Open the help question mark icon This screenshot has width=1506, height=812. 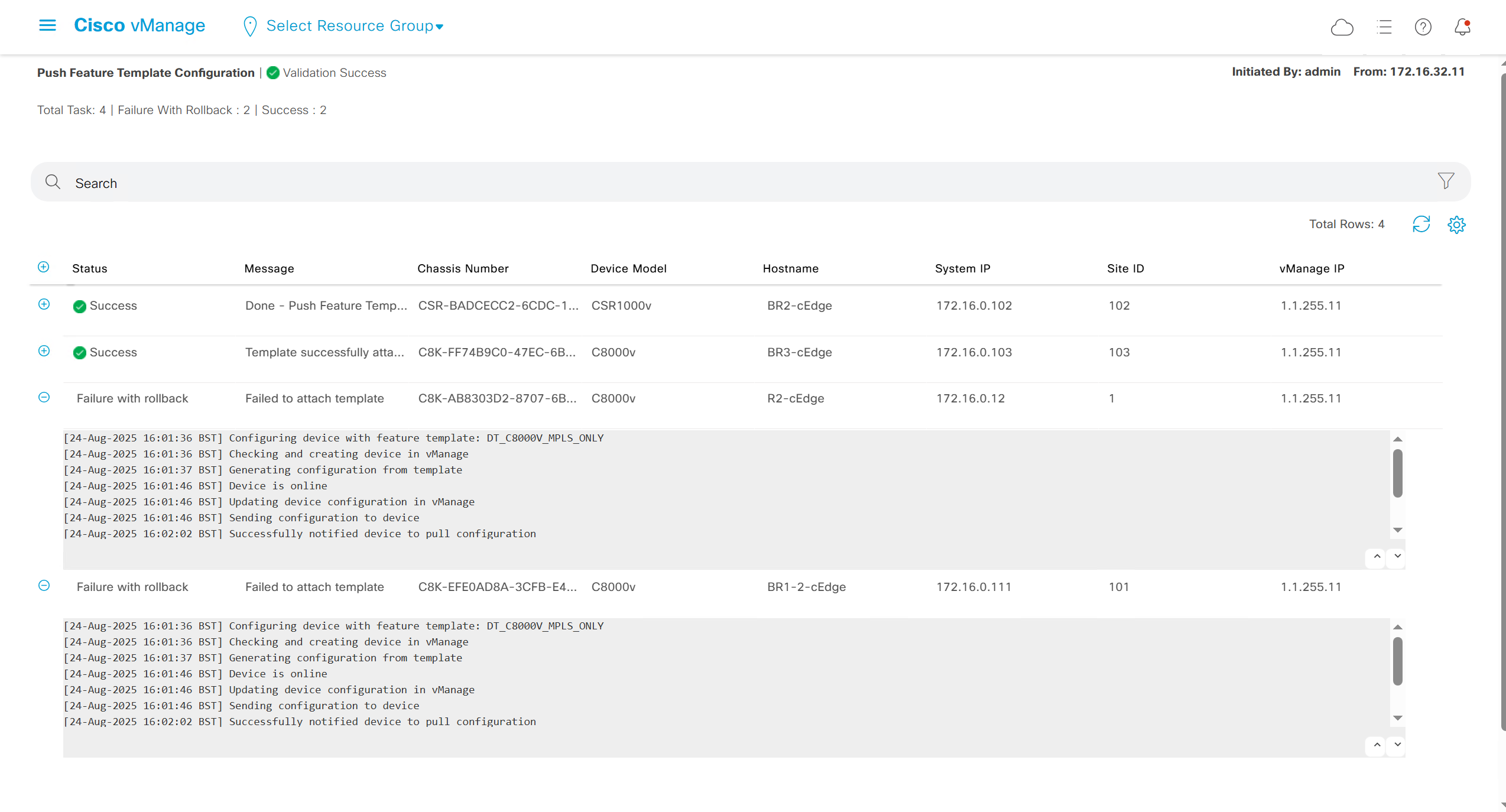[x=1423, y=27]
